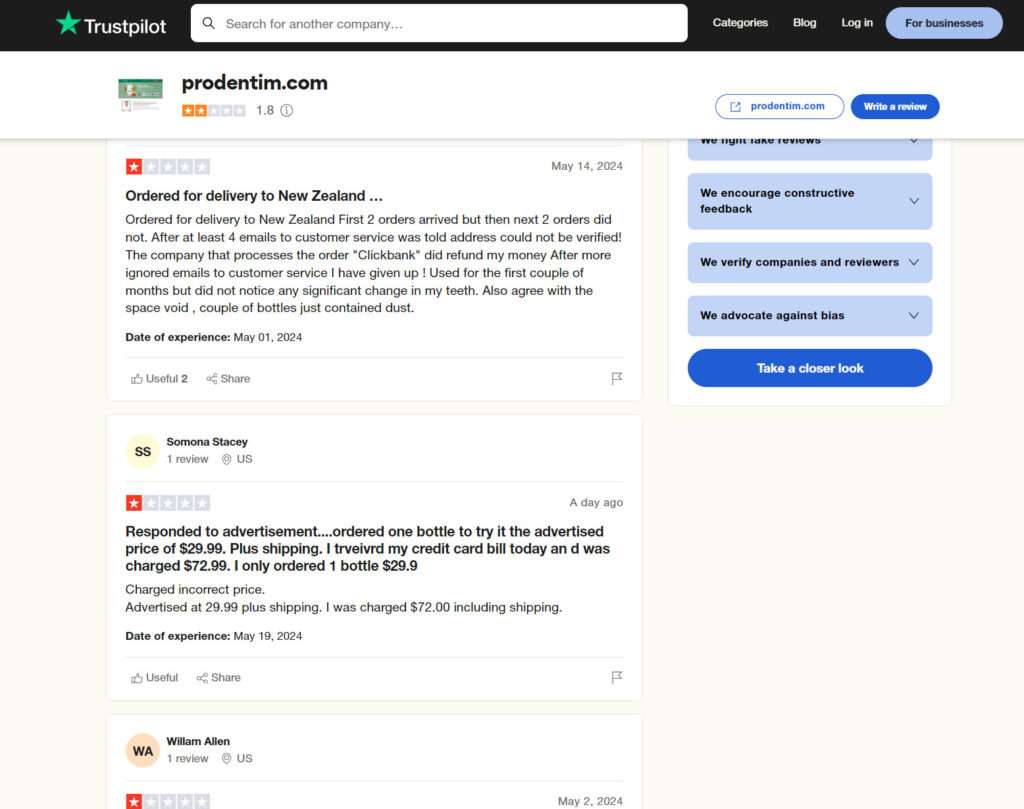Expand "We encourage constructive feedback" section

913,201
